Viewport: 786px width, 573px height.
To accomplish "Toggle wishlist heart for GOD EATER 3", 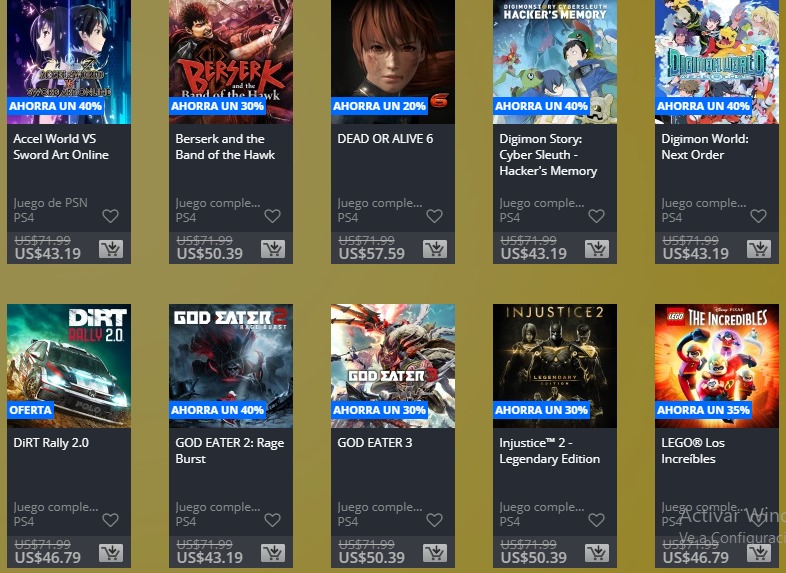I will click(x=434, y=520).
